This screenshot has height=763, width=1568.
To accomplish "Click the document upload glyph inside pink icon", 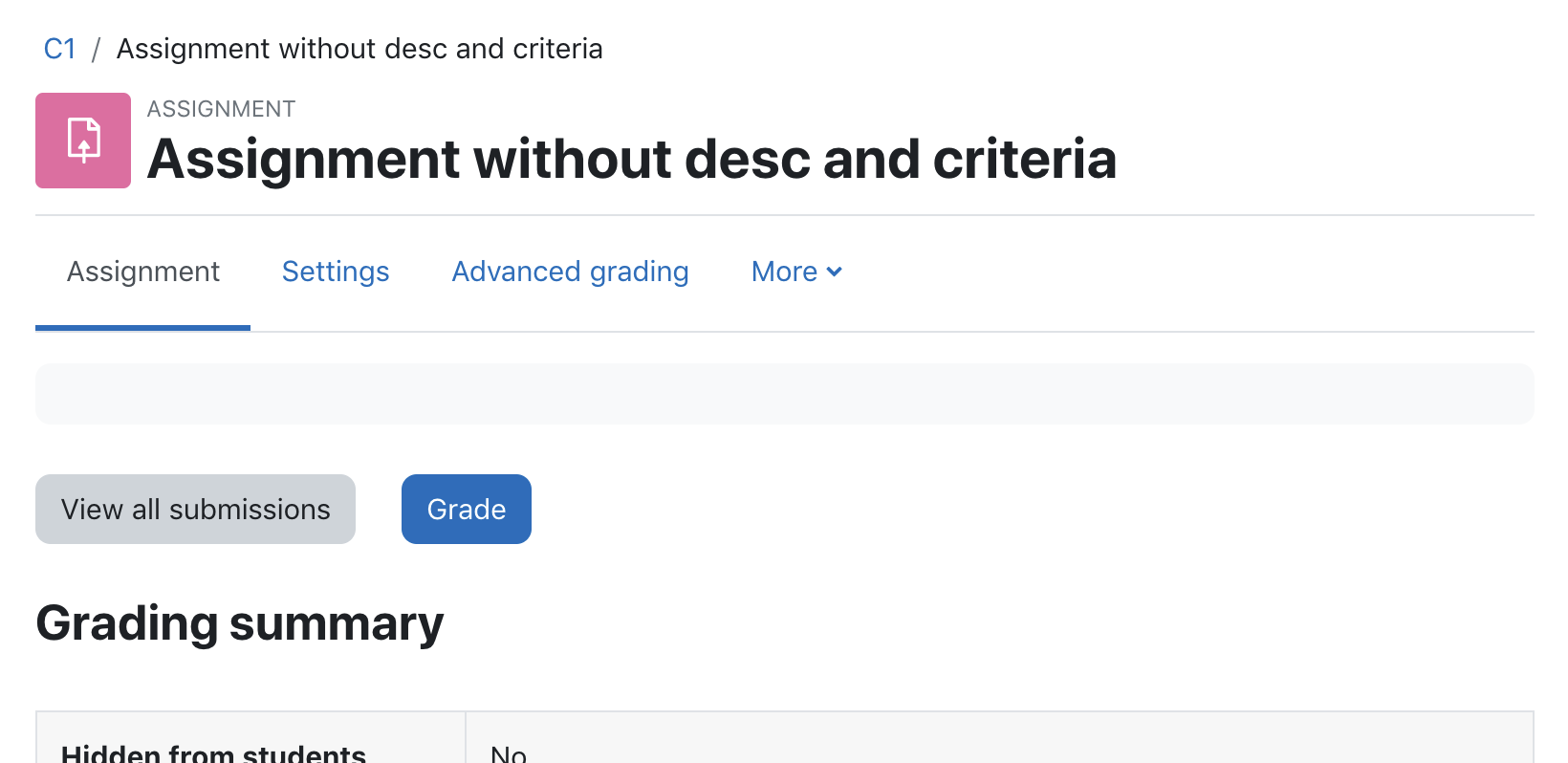I will coord(83,141).
